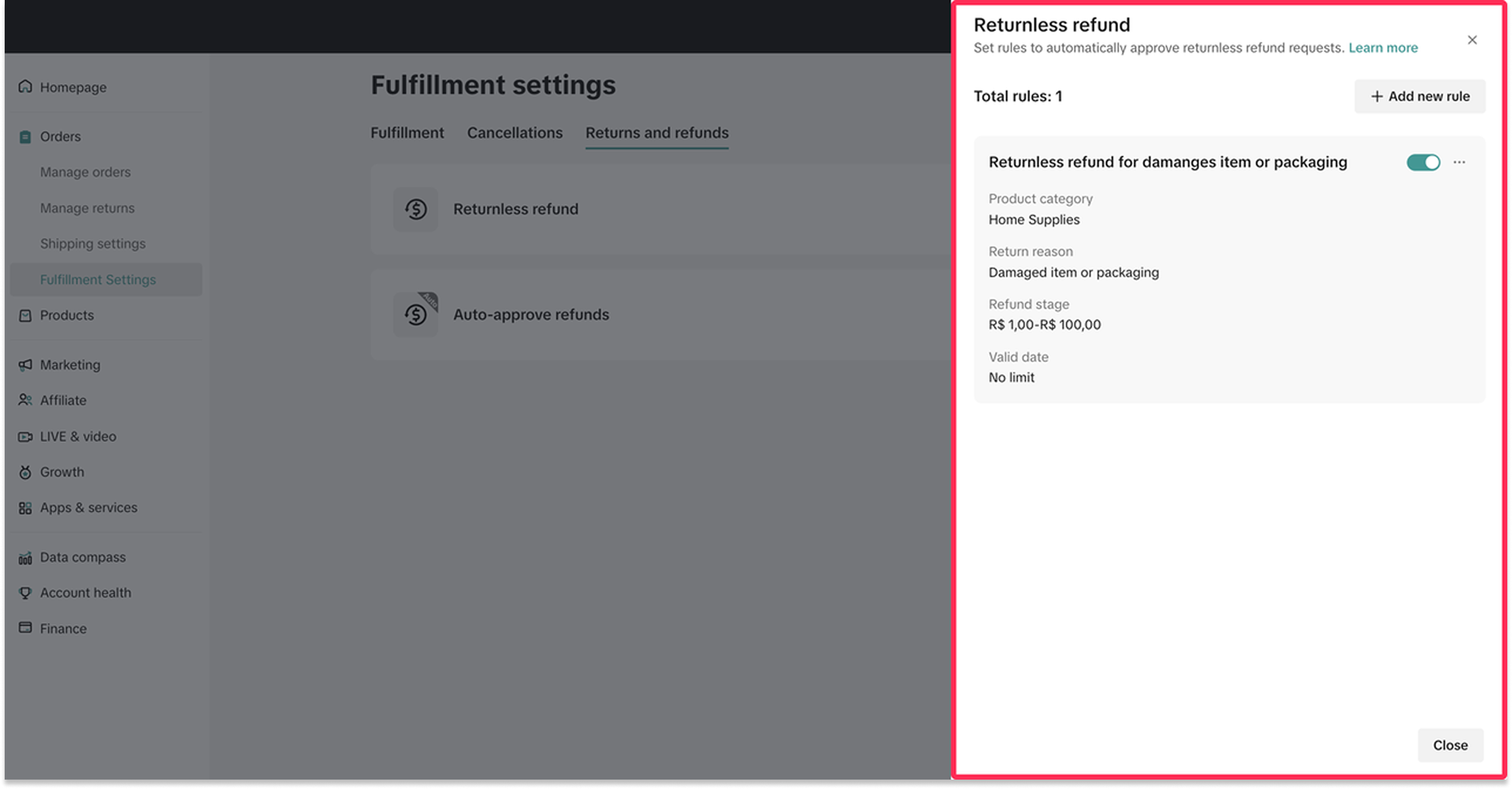This screenshot has height=789, width=1512.
Task: Click the Account health trophy icon
Action: pos(25,593)
